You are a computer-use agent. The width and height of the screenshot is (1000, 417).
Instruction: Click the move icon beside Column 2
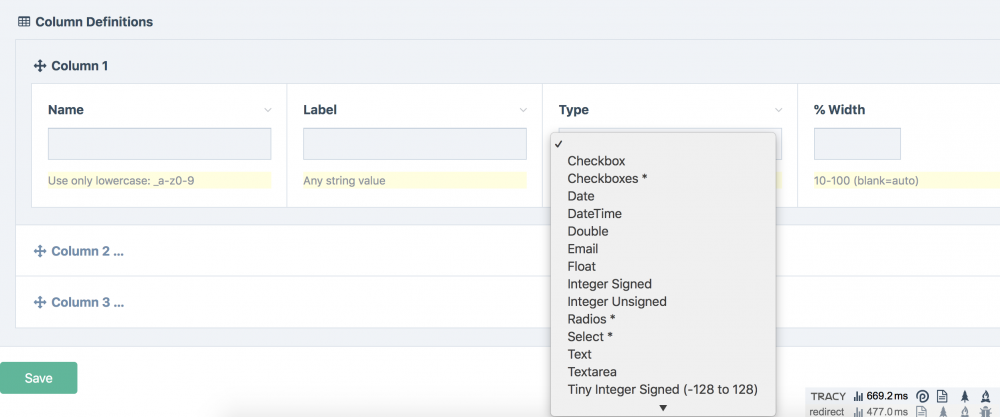click(x=41, y=251)
